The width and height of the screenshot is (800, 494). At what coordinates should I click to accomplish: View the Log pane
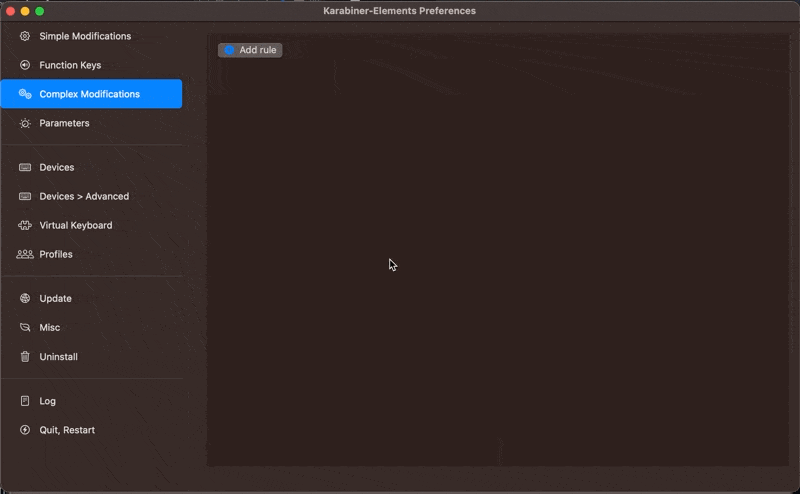[x=91, y=401]
